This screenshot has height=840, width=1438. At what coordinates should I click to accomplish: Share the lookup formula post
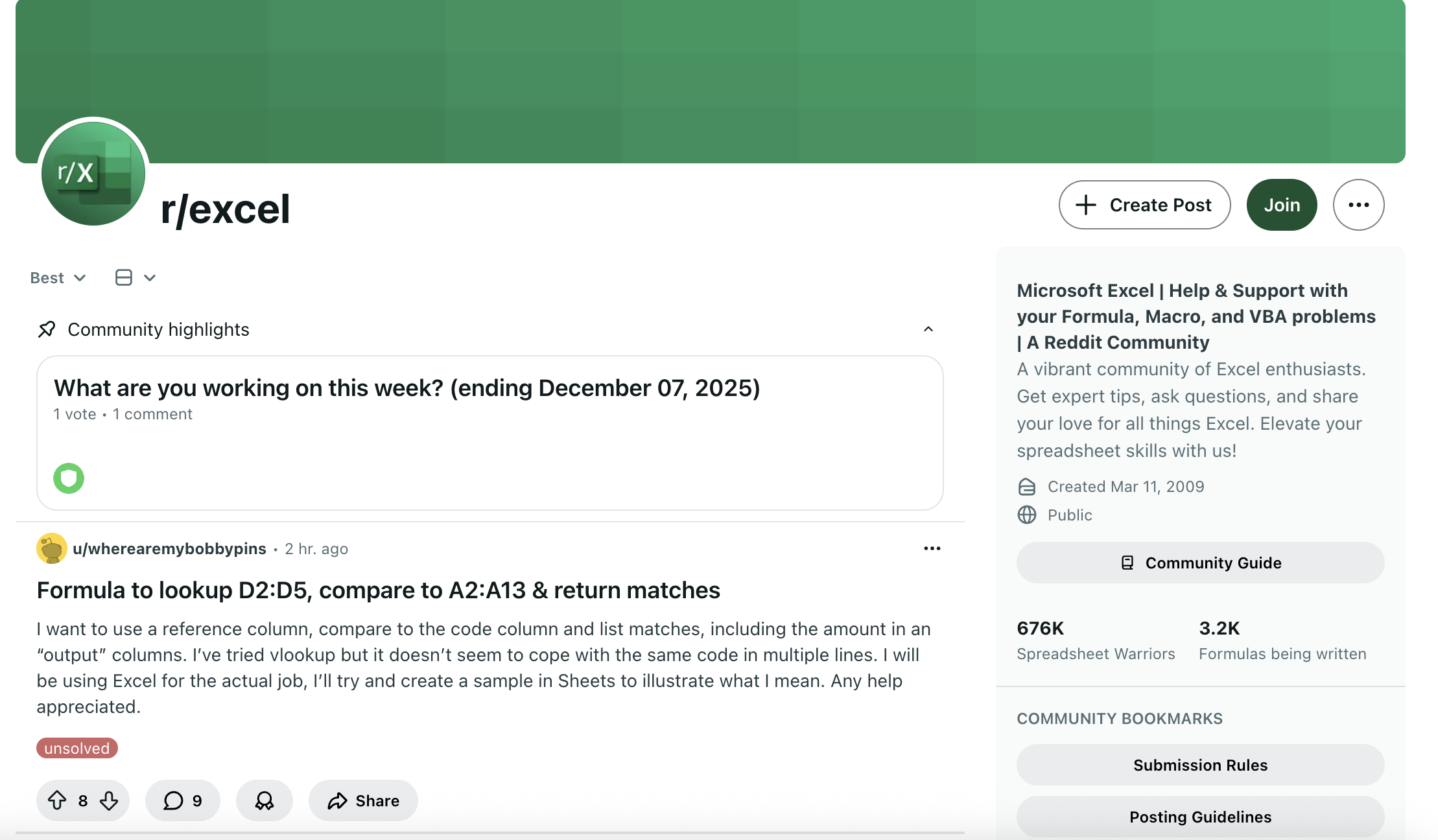(363, 800)
